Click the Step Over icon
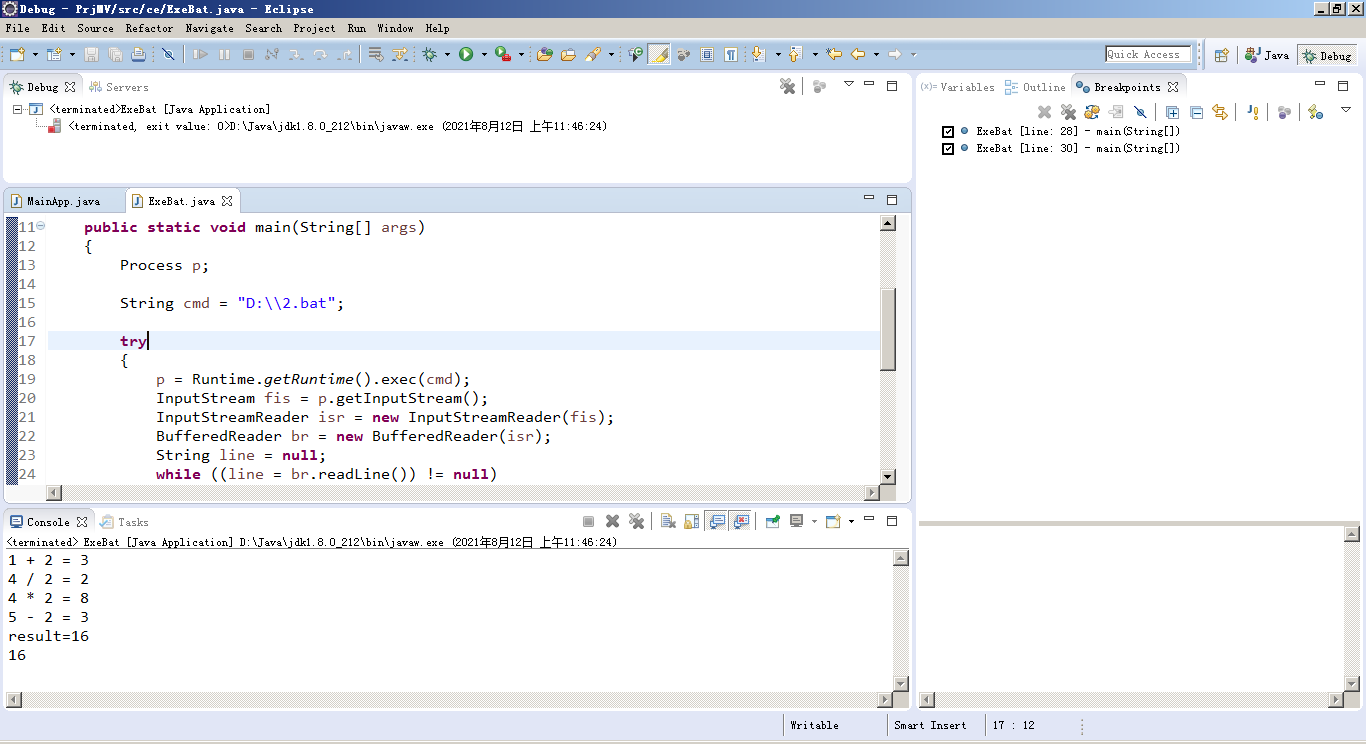The height and width of the screenshot is (744, 1366). [320, 54]
